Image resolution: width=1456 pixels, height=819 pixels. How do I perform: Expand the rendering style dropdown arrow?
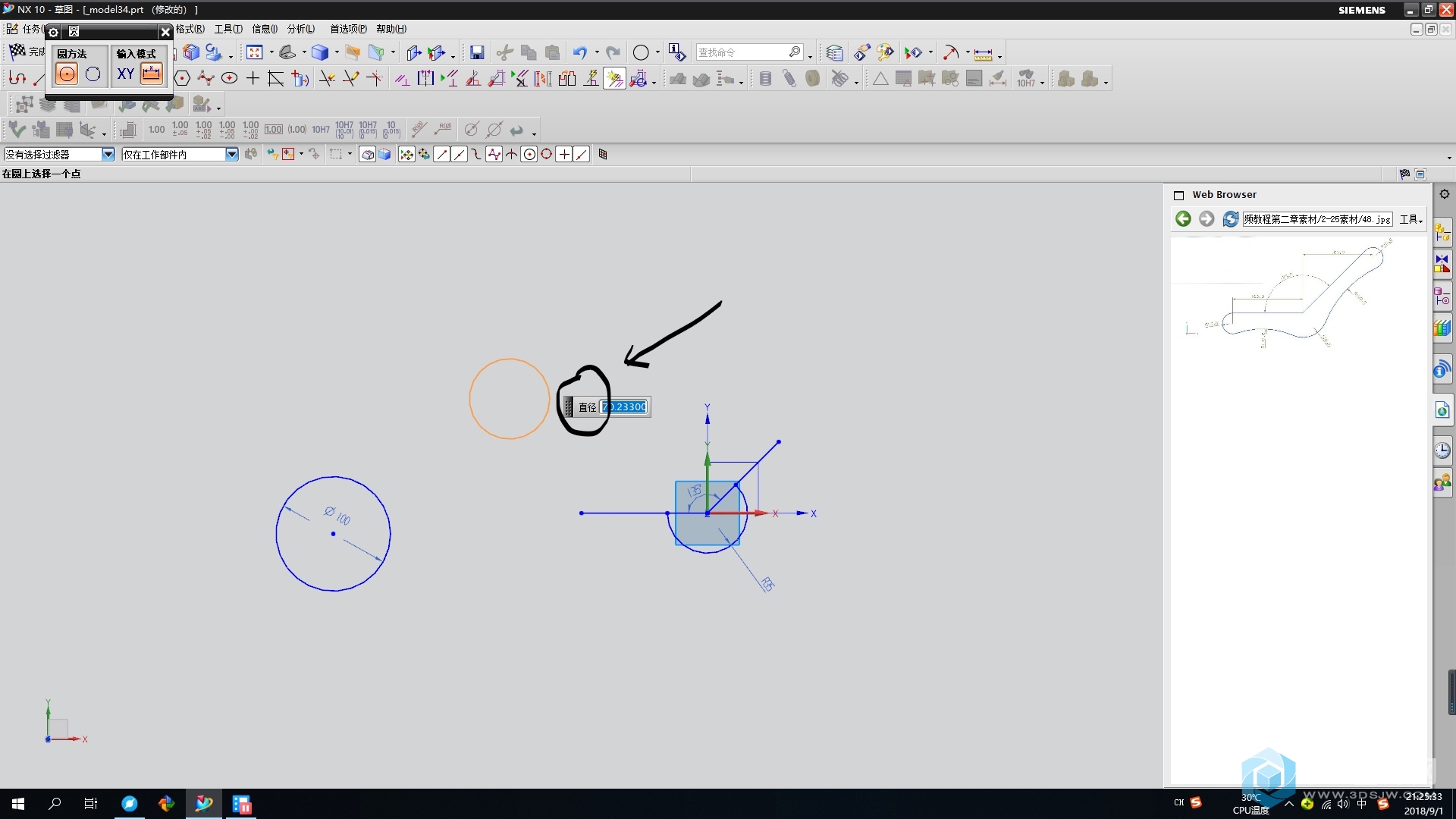click(337, 52)
